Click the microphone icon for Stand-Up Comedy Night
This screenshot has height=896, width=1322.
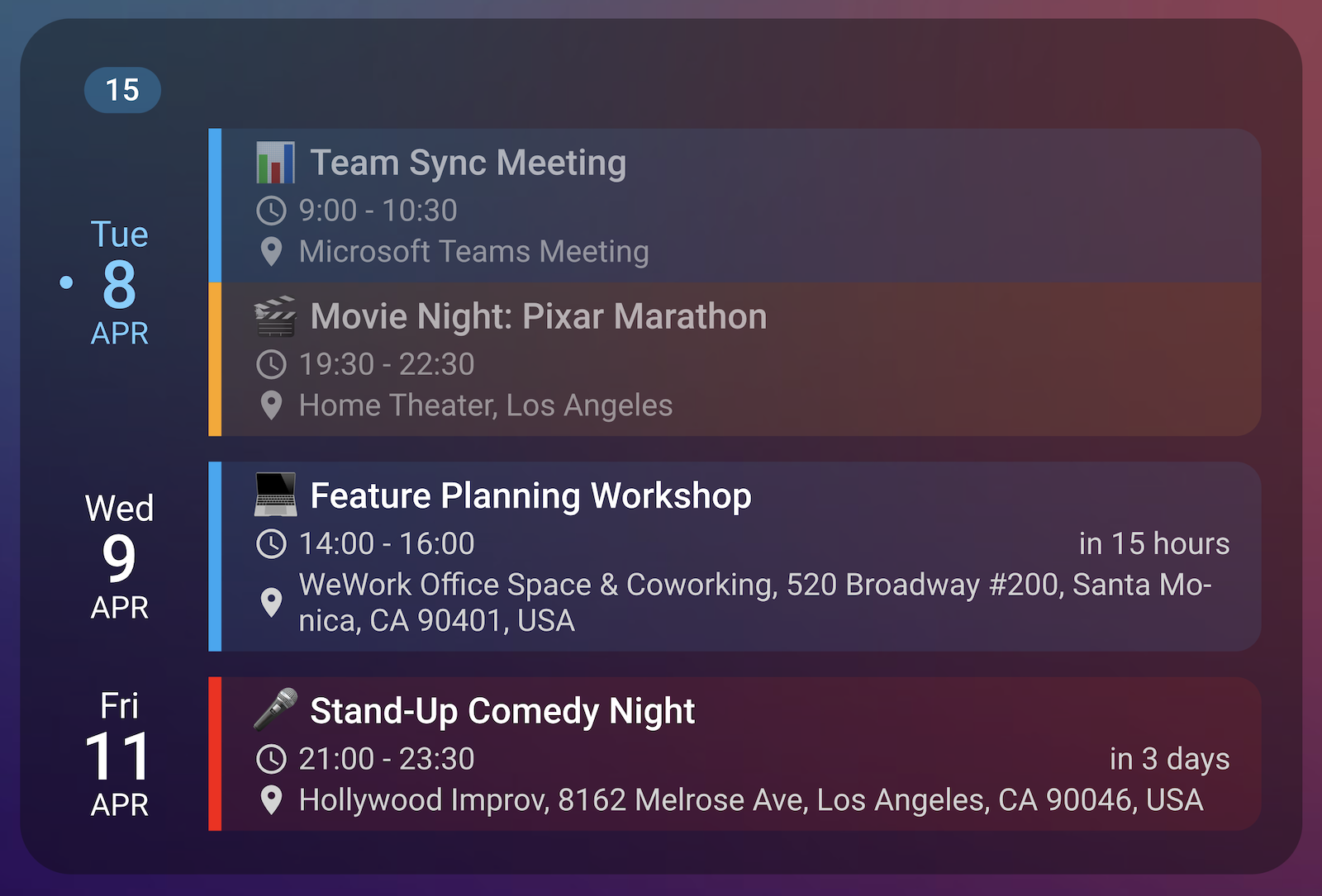(275, 709)
